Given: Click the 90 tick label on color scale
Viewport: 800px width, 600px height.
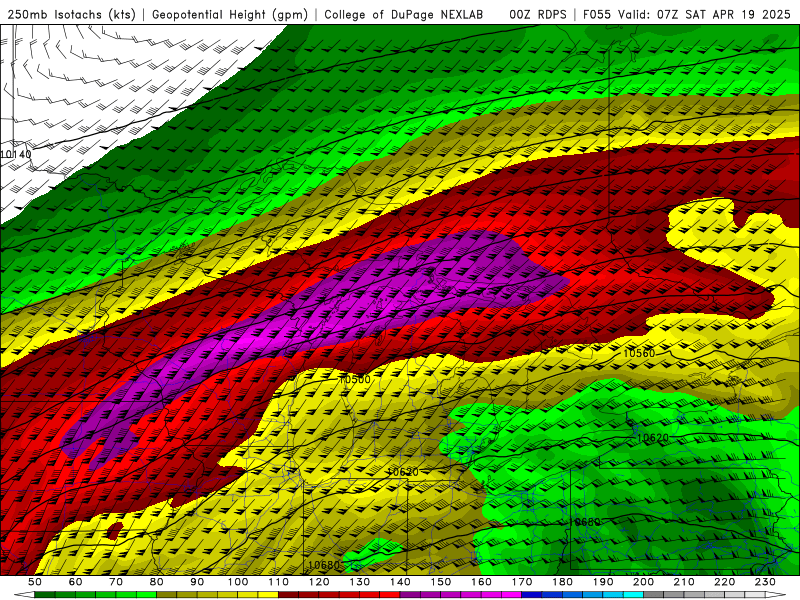Looking at the screenshot, I should [x=197, y=582].
